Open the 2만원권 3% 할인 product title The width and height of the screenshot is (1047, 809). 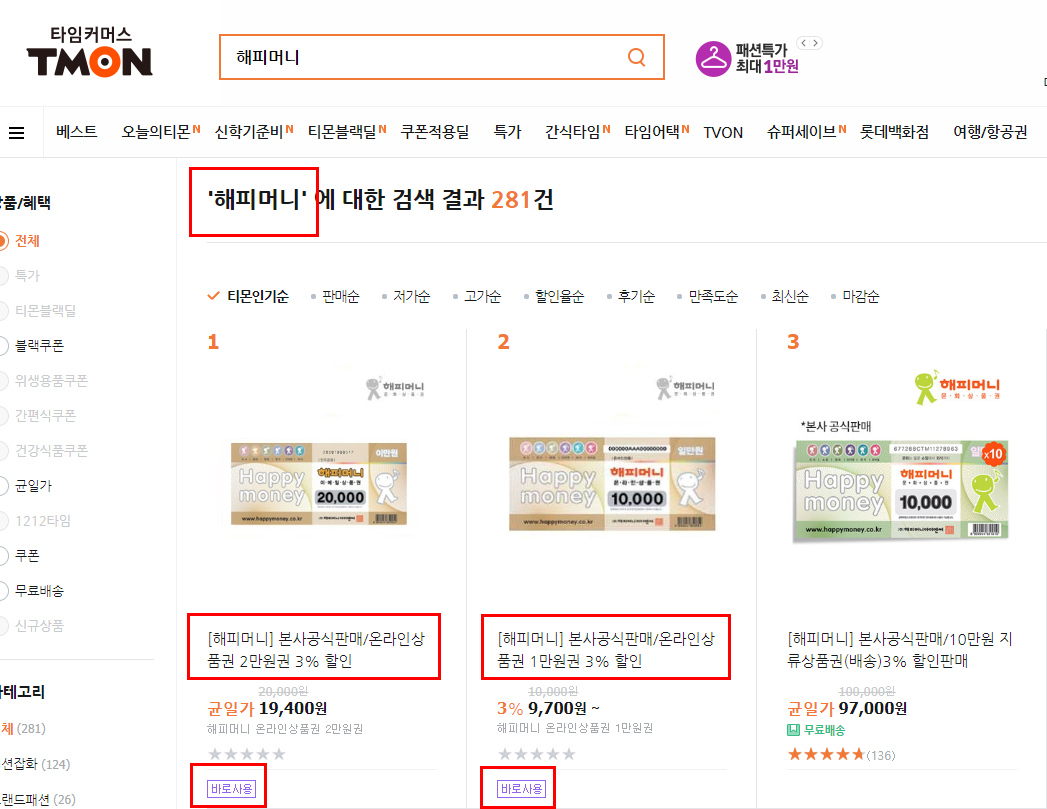[316, 649]
